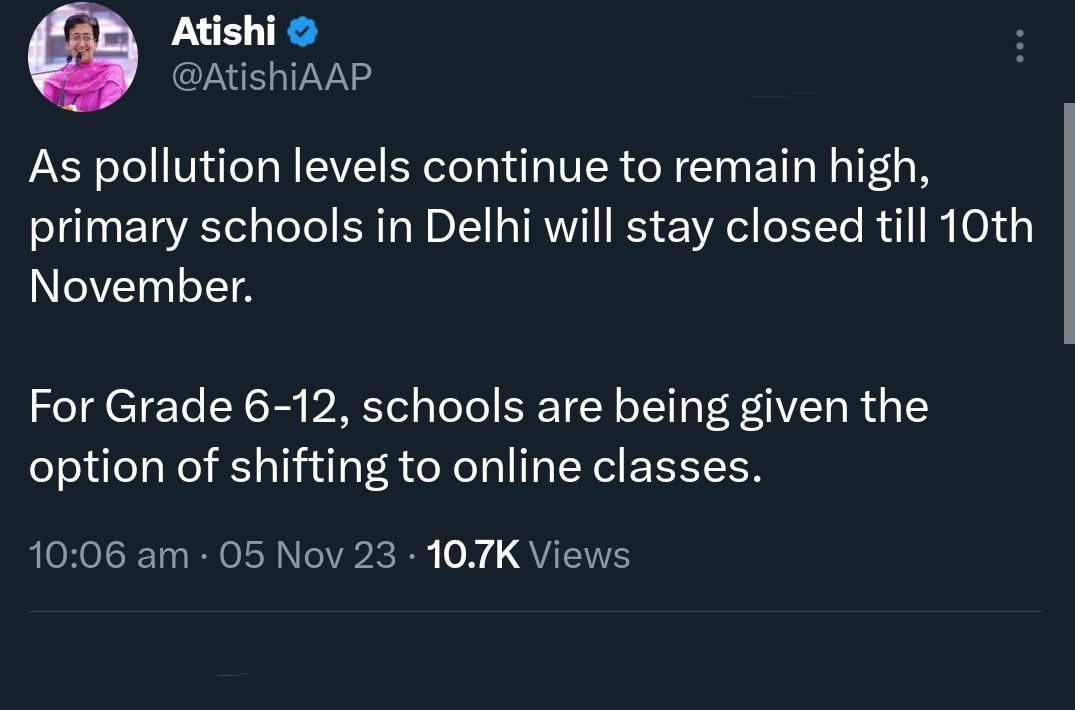Click the display name Atishi
This screenshot has height=710, width=1075.
(x=223, y=33)
